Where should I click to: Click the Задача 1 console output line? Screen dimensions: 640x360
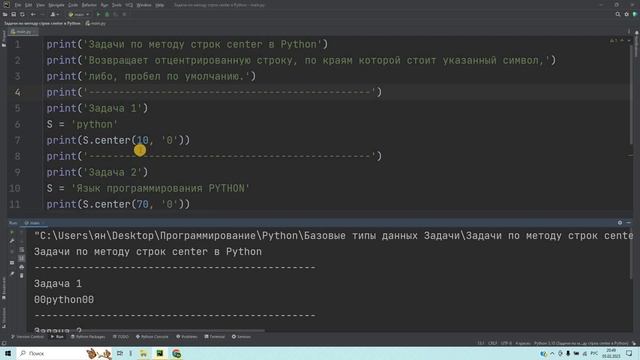tap(58, 284)
